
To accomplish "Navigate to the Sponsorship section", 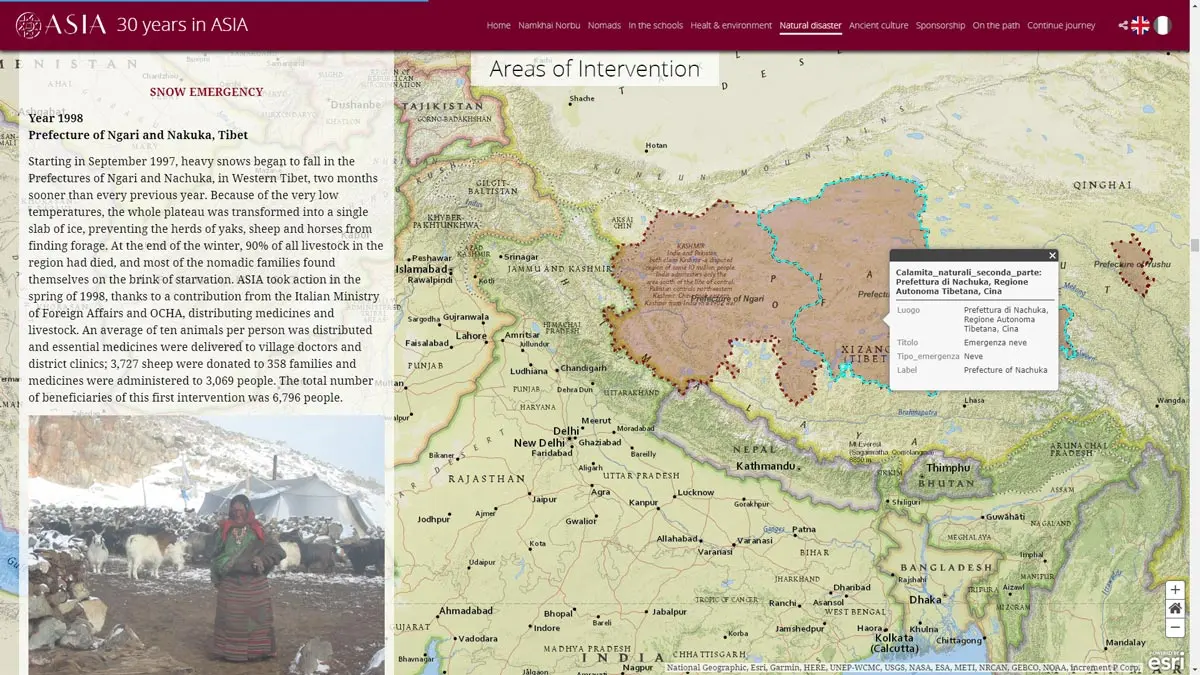I will [940, 25].
